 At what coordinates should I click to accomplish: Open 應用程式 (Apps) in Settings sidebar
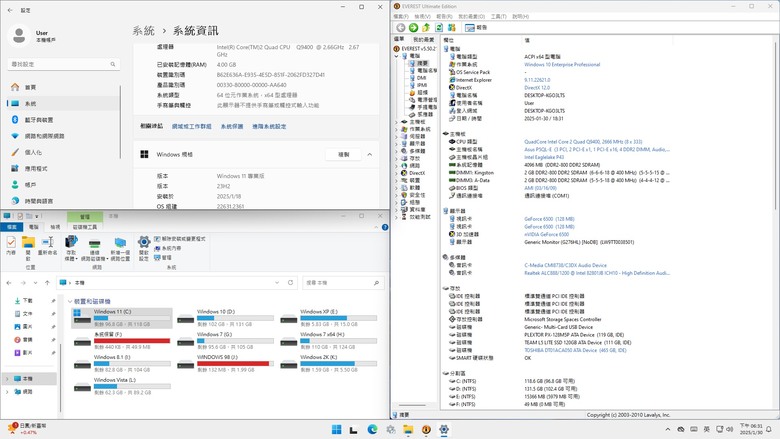click(x=63, y=169)
